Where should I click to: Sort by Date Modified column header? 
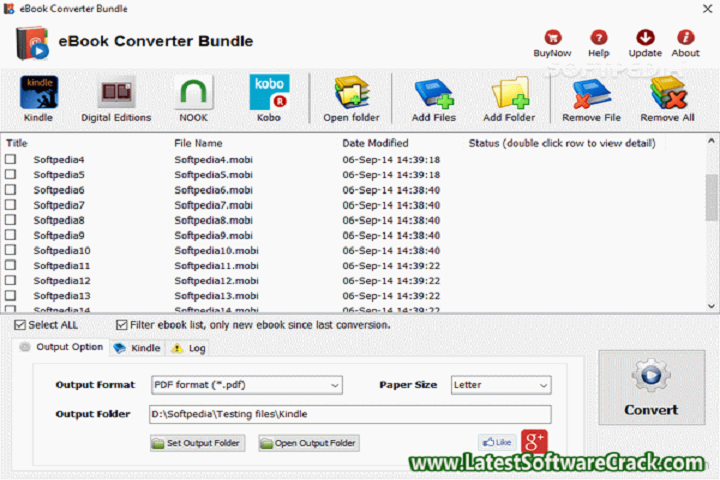click(x=375, y=143)
